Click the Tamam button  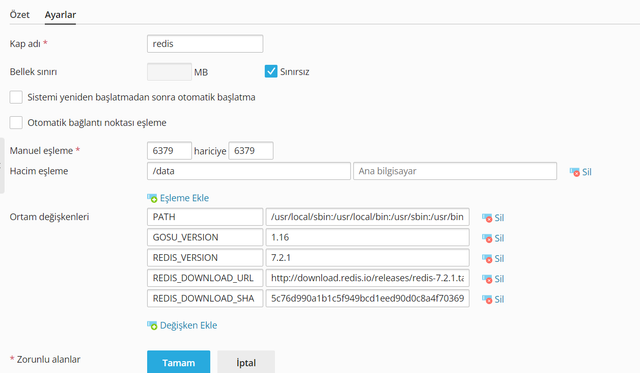click(178, 362)
